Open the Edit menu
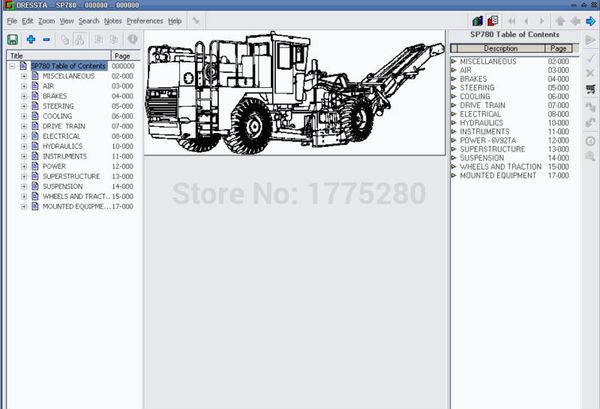 tap(27, 21)
